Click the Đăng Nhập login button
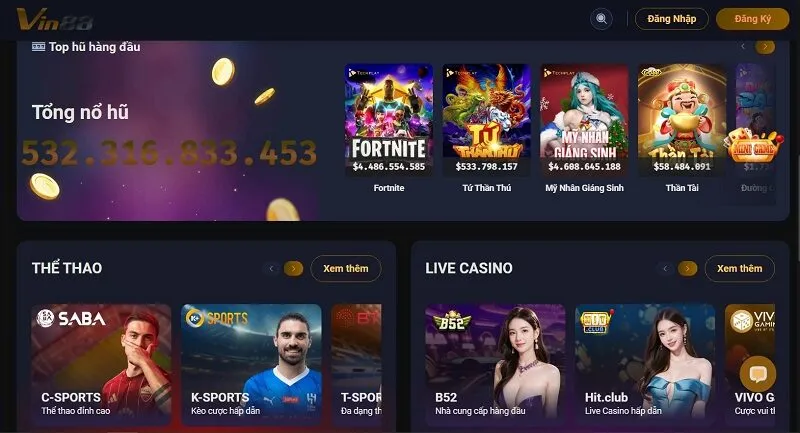Screen dimensions: 800x433 pyautogui.click(x=671, y=19)
